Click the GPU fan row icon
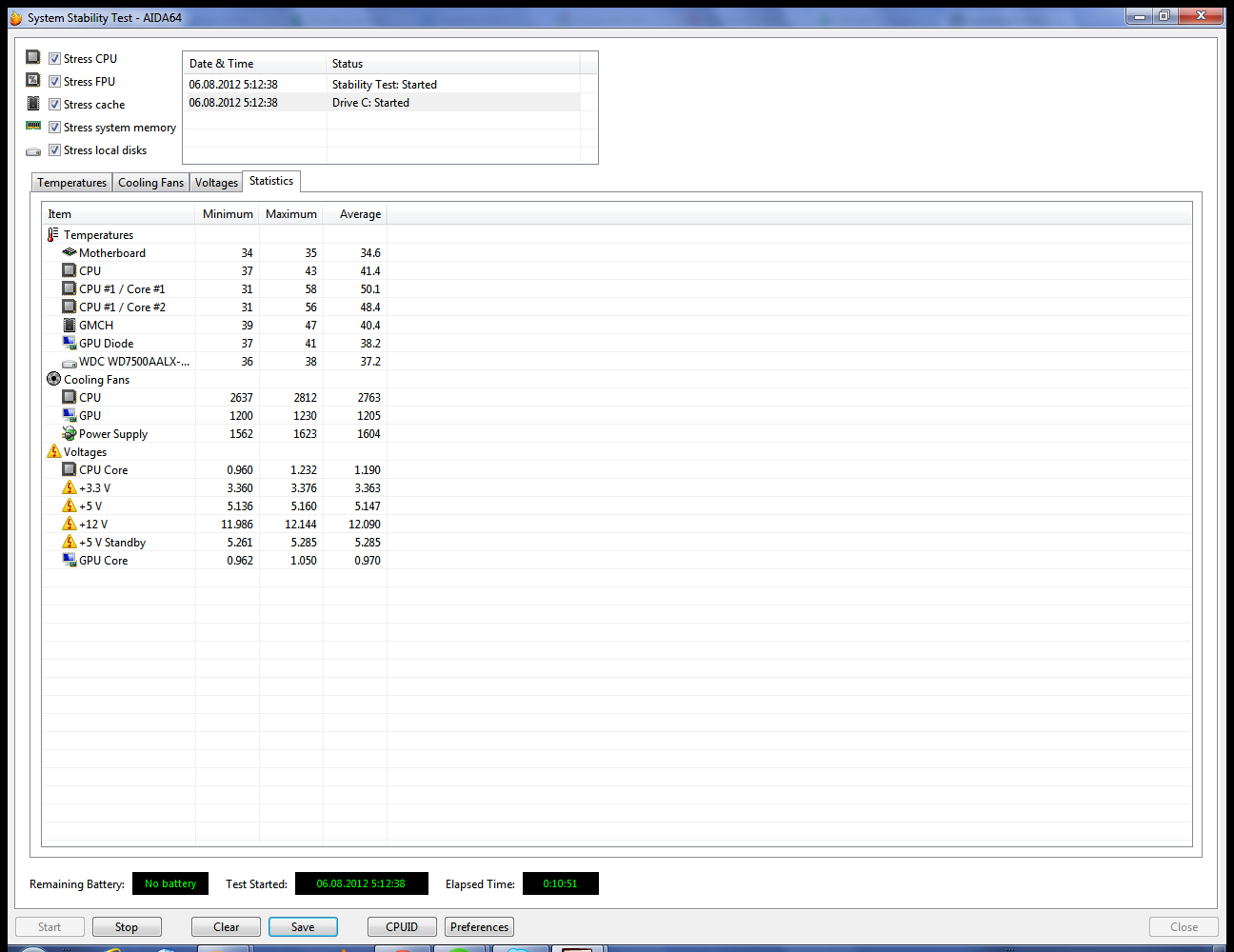This screenshot has height=952, width=1234. click(70, 415)
